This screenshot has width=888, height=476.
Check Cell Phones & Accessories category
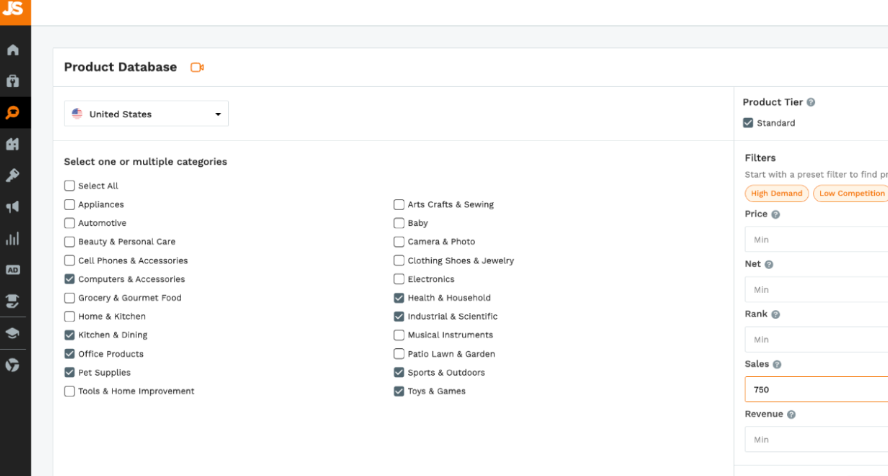(70, 260)
